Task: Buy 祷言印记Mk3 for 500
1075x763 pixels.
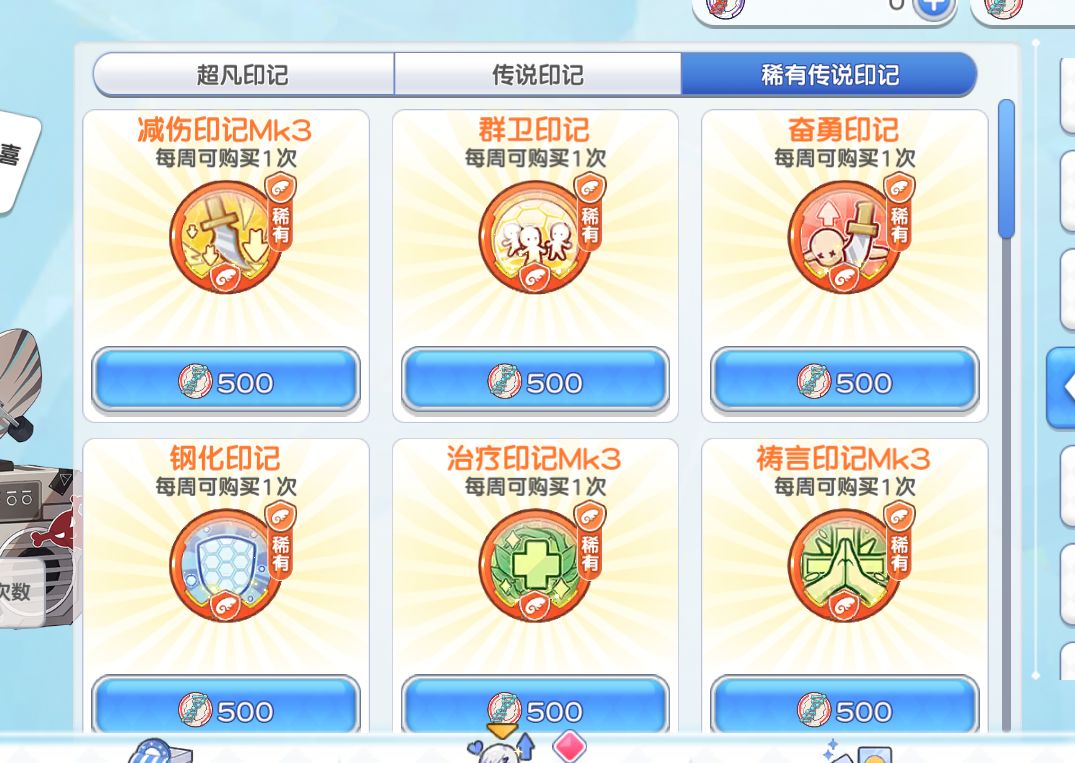Action: coord(845,706)
